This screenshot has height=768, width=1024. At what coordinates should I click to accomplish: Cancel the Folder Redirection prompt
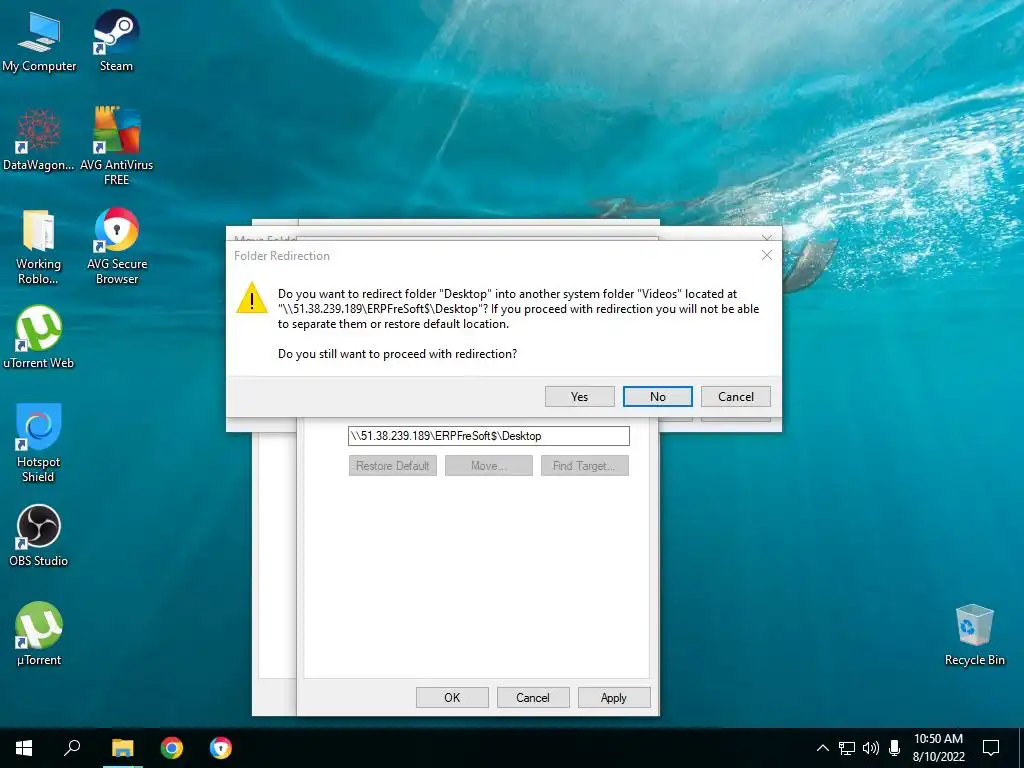coord(736,396)
